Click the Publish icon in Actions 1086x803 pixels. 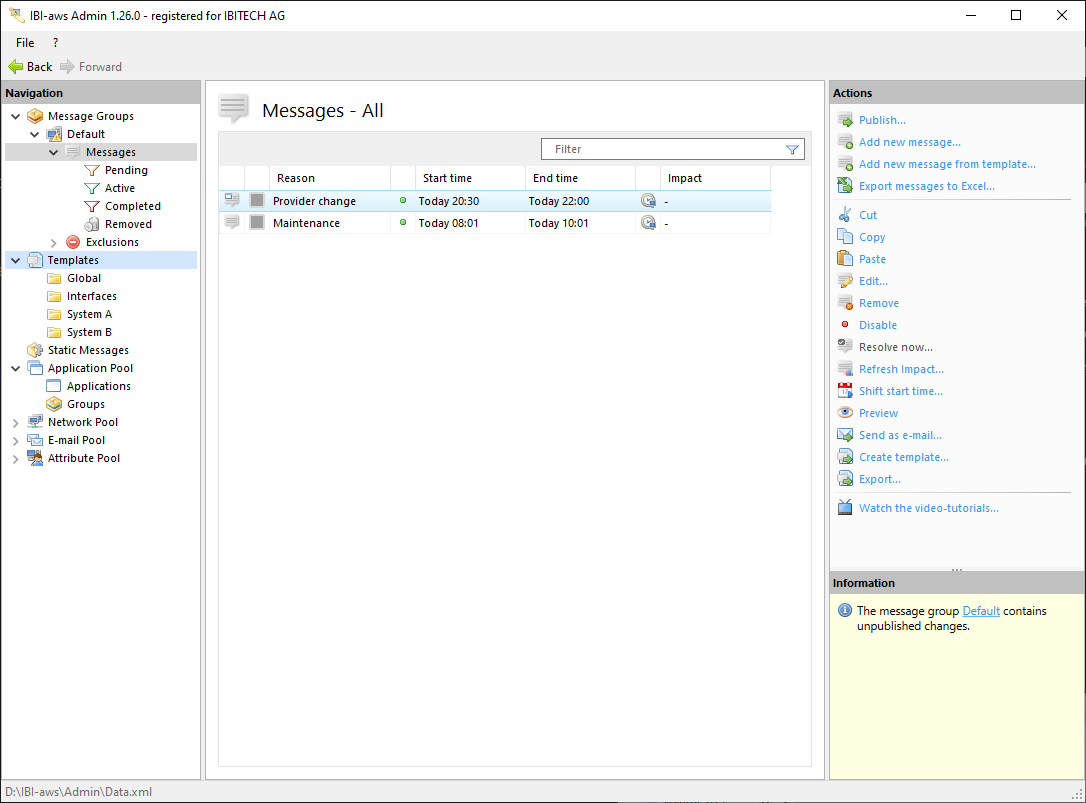point(845,120)
